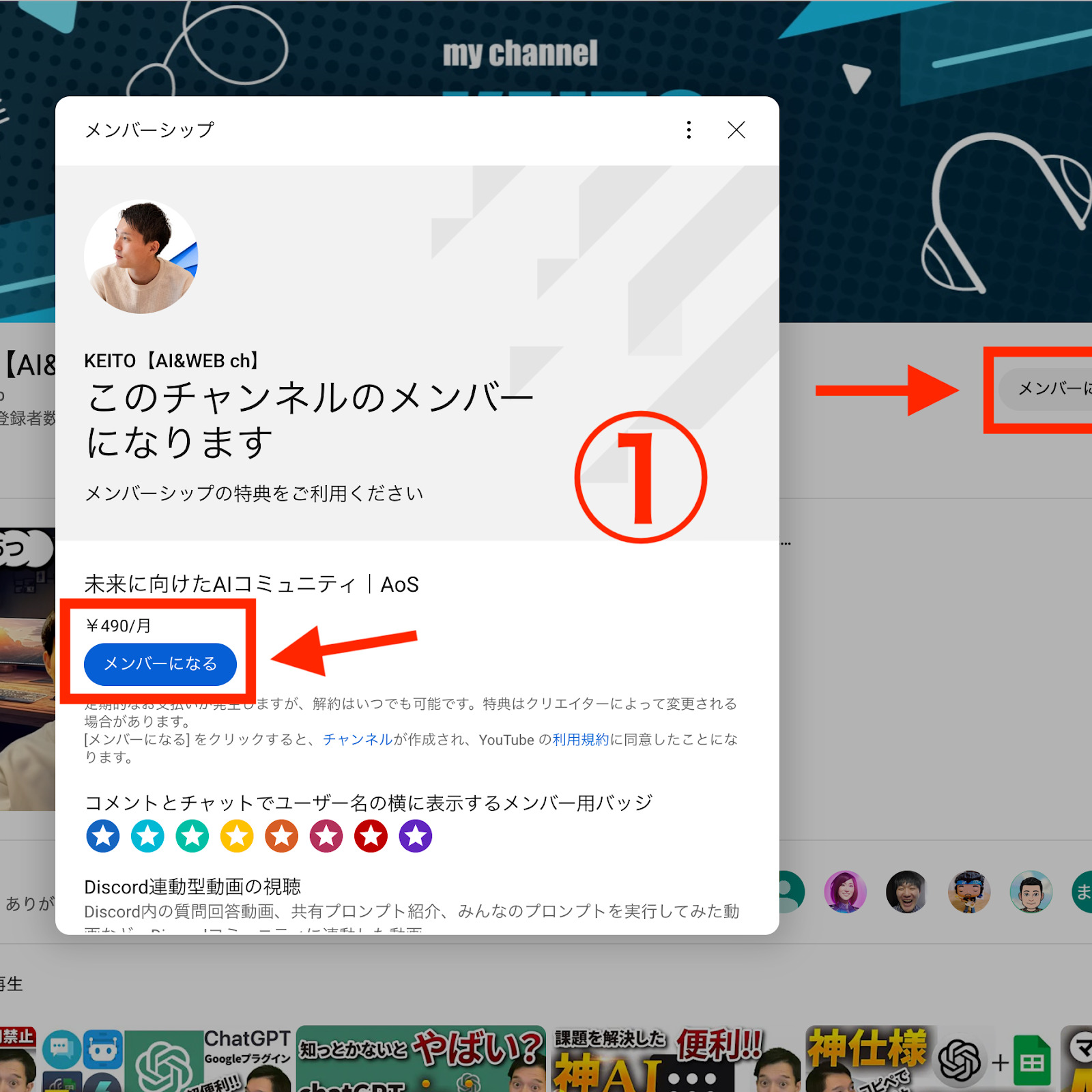1092x1092 pixels.
Task: Open the 利用規約 terms link
Action: [x=580, y=740]
